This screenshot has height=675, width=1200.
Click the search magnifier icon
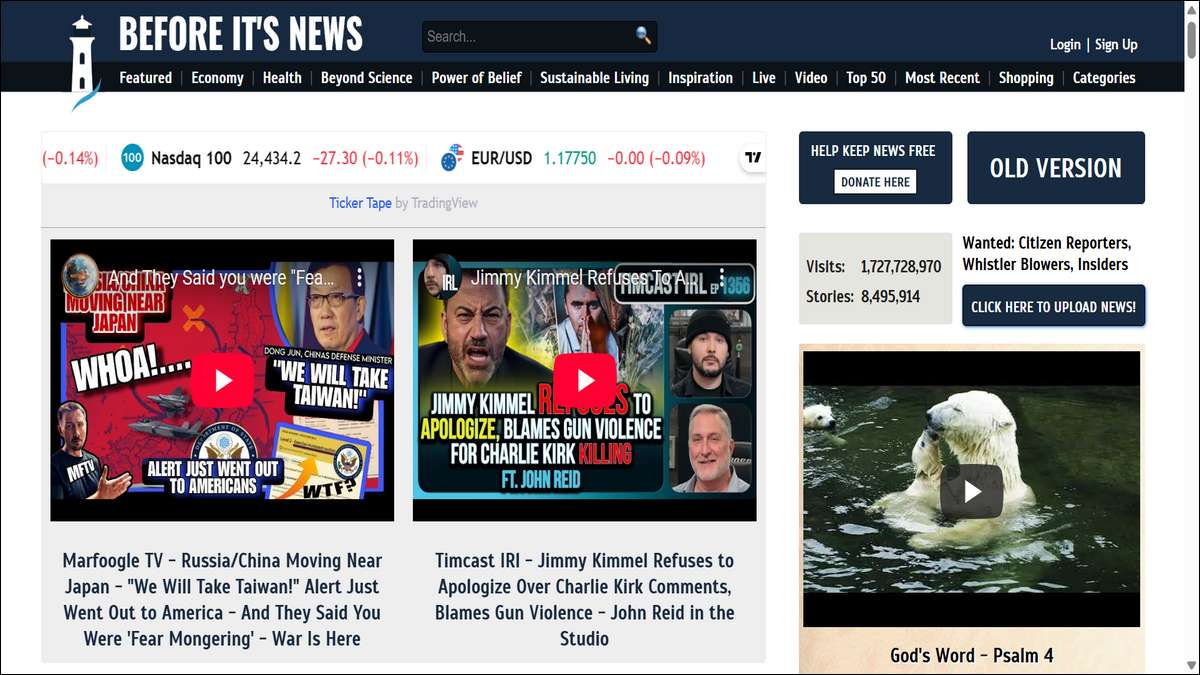point(643,35)
